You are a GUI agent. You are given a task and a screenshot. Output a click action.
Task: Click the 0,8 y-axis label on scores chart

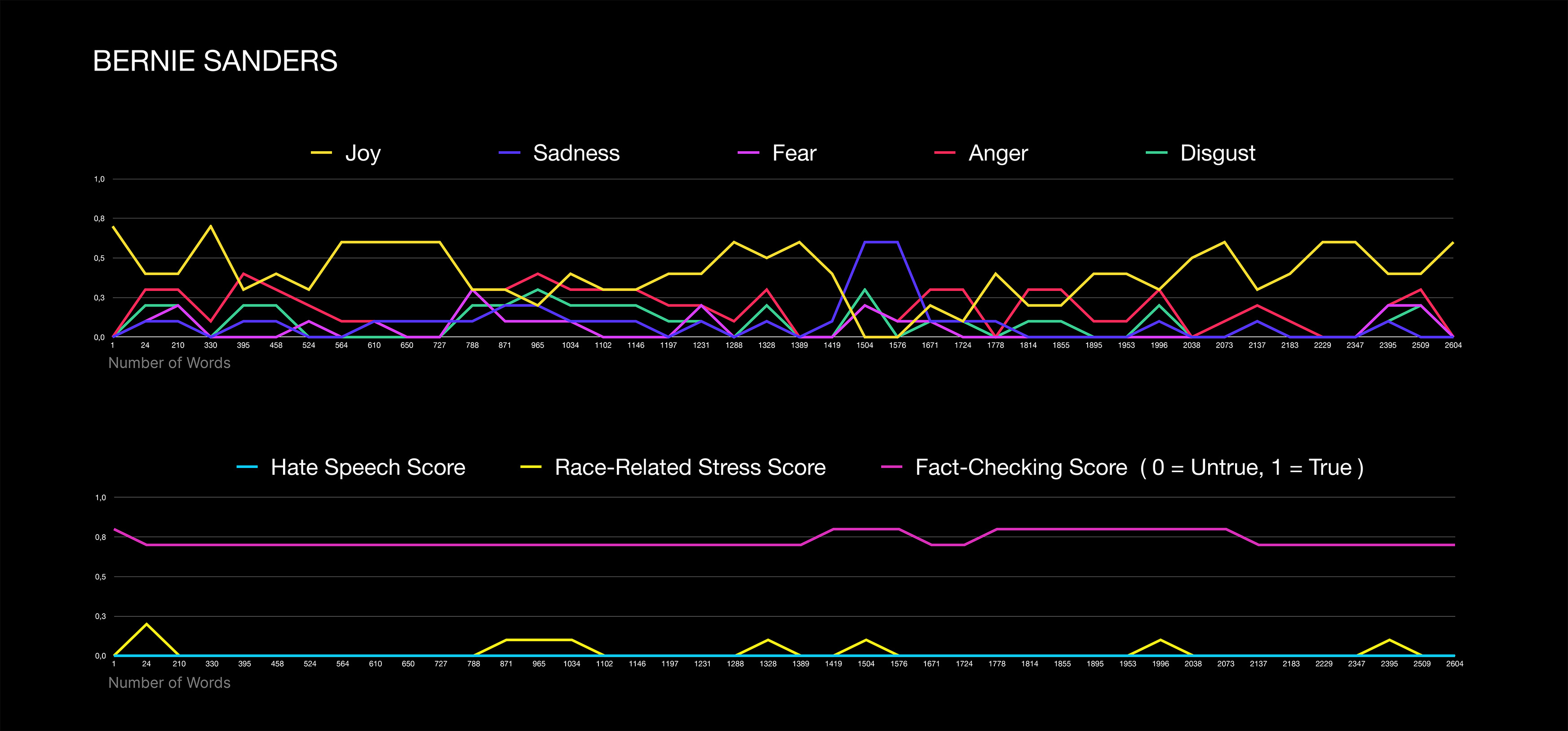click(x=101, y=537)
